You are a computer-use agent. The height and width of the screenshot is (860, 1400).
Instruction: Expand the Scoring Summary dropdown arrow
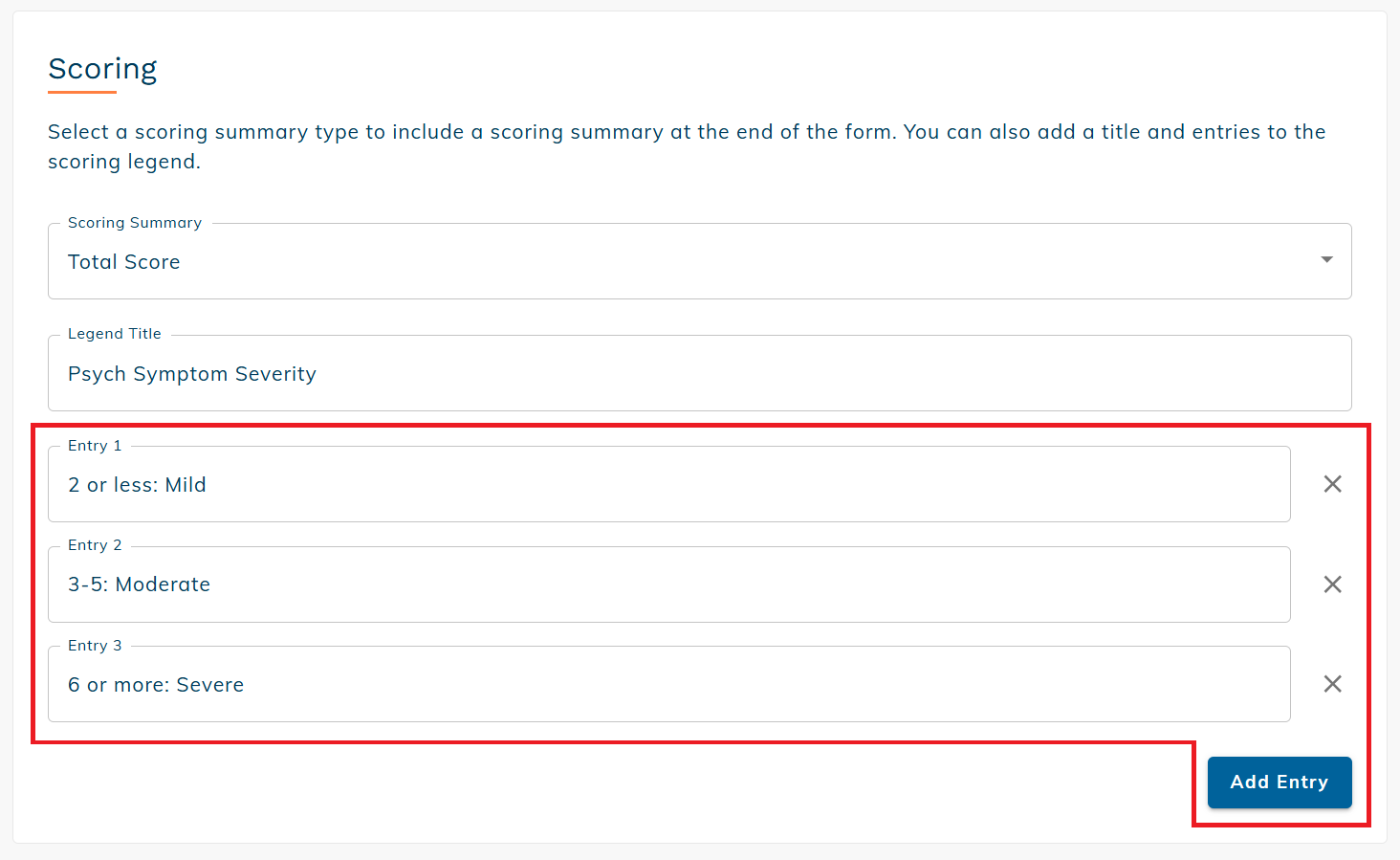1326,260
